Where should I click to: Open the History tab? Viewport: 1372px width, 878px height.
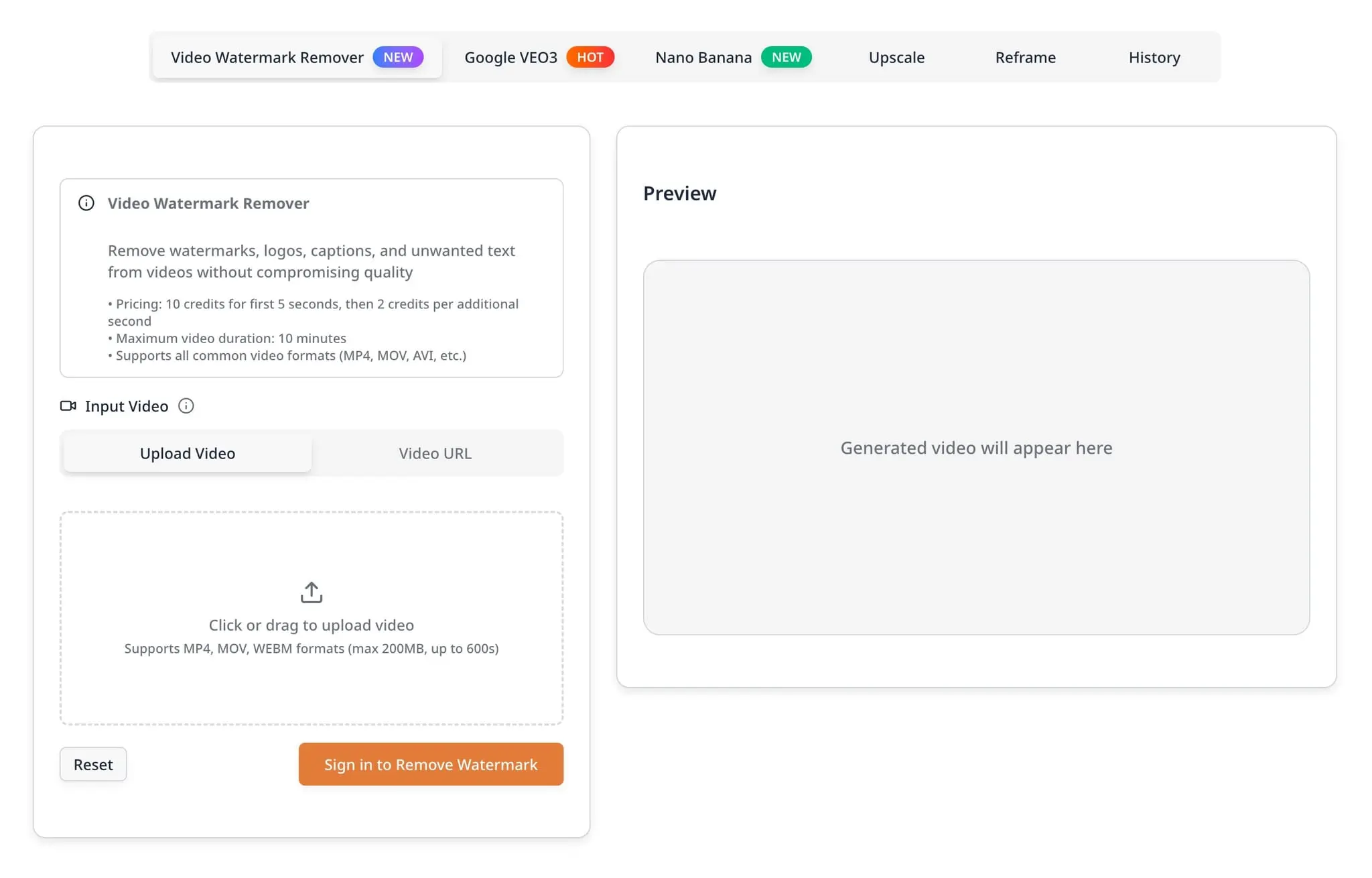click(x=1154, y=58)
